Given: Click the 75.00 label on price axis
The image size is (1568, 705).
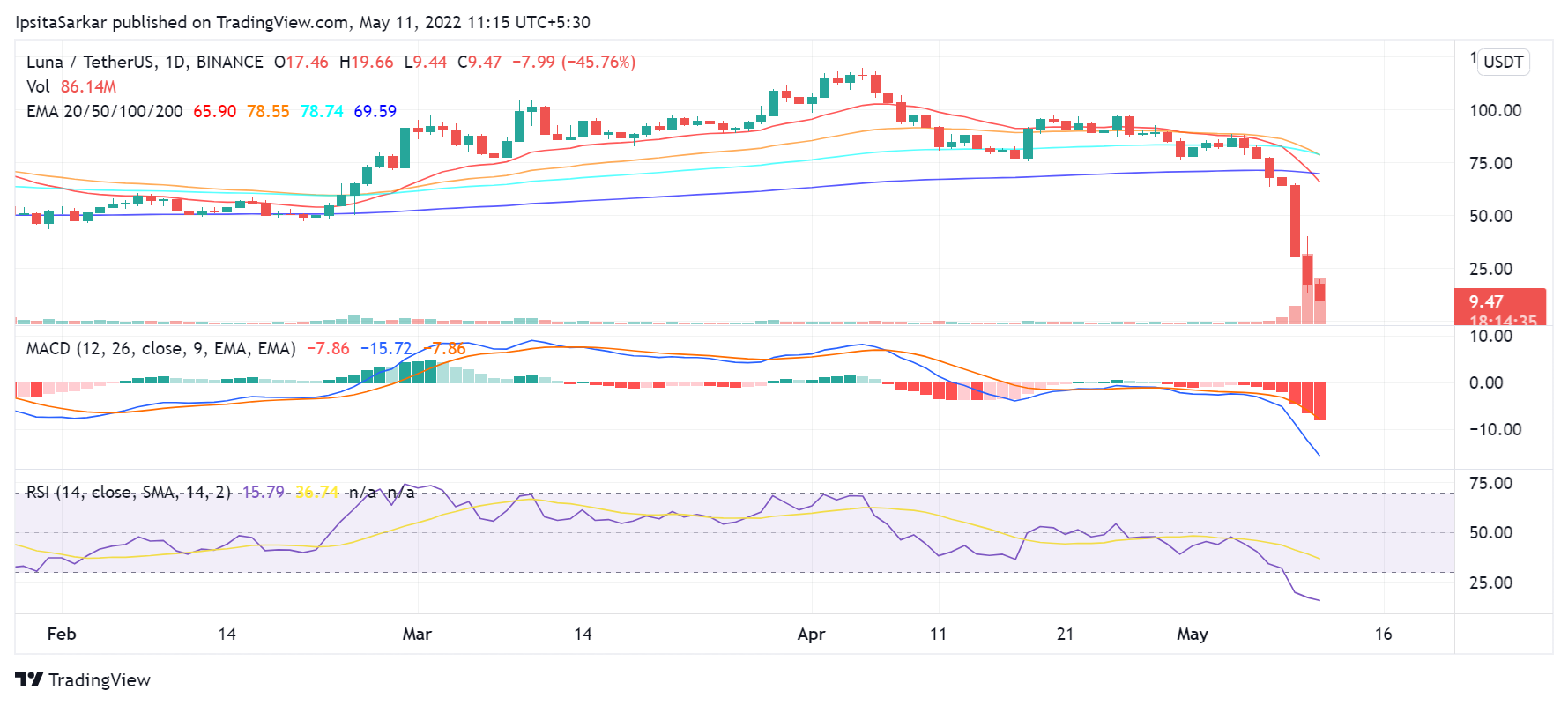Looking at the screenshot, I should [x=1491, y=163].
